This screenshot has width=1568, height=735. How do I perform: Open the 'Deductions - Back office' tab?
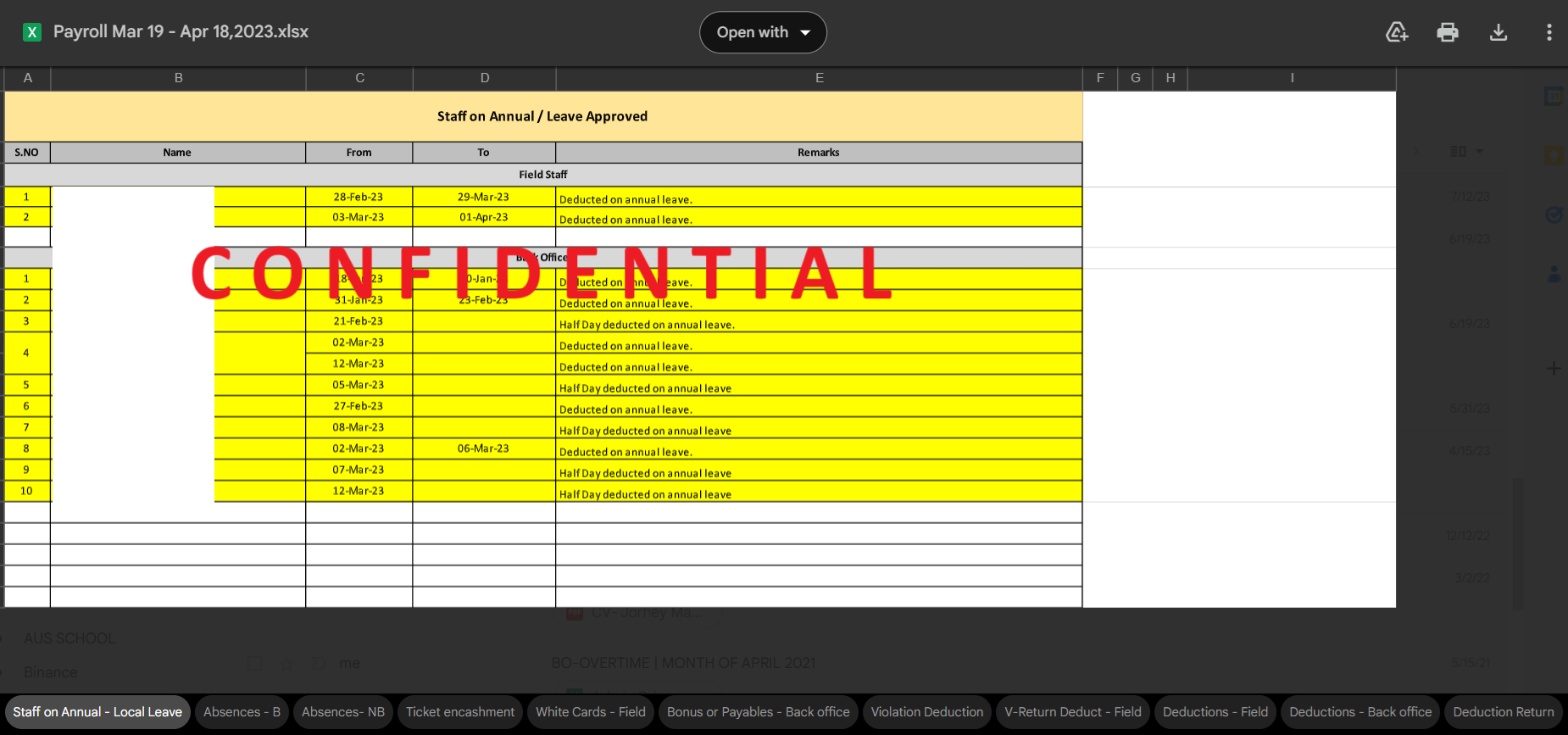click(1360, 712)
